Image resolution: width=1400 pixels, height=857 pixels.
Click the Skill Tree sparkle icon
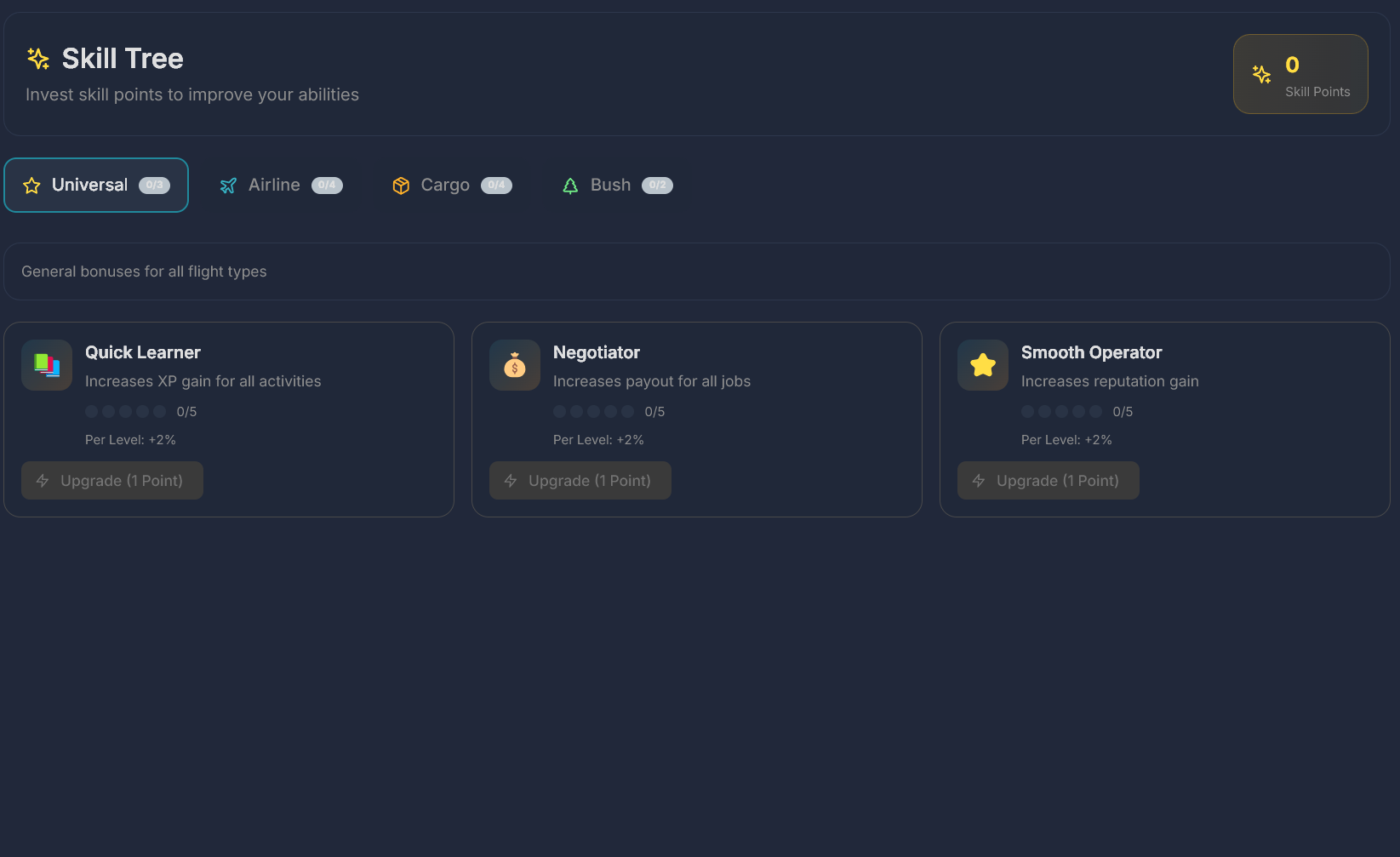[x=38, y=59]
